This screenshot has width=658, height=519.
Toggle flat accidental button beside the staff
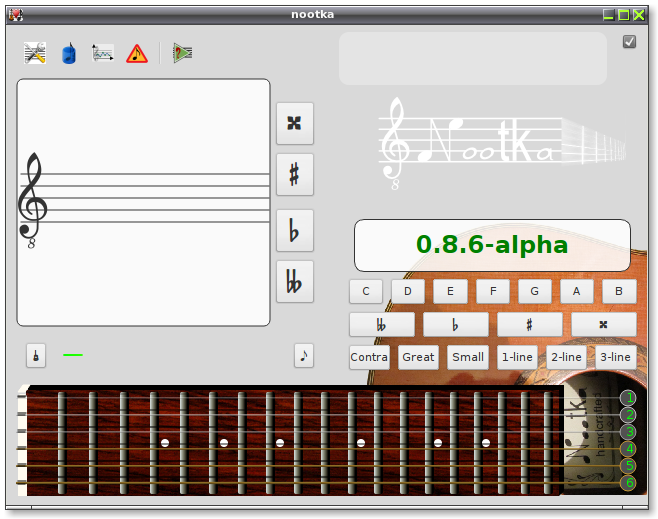click(x=295, y=230)
